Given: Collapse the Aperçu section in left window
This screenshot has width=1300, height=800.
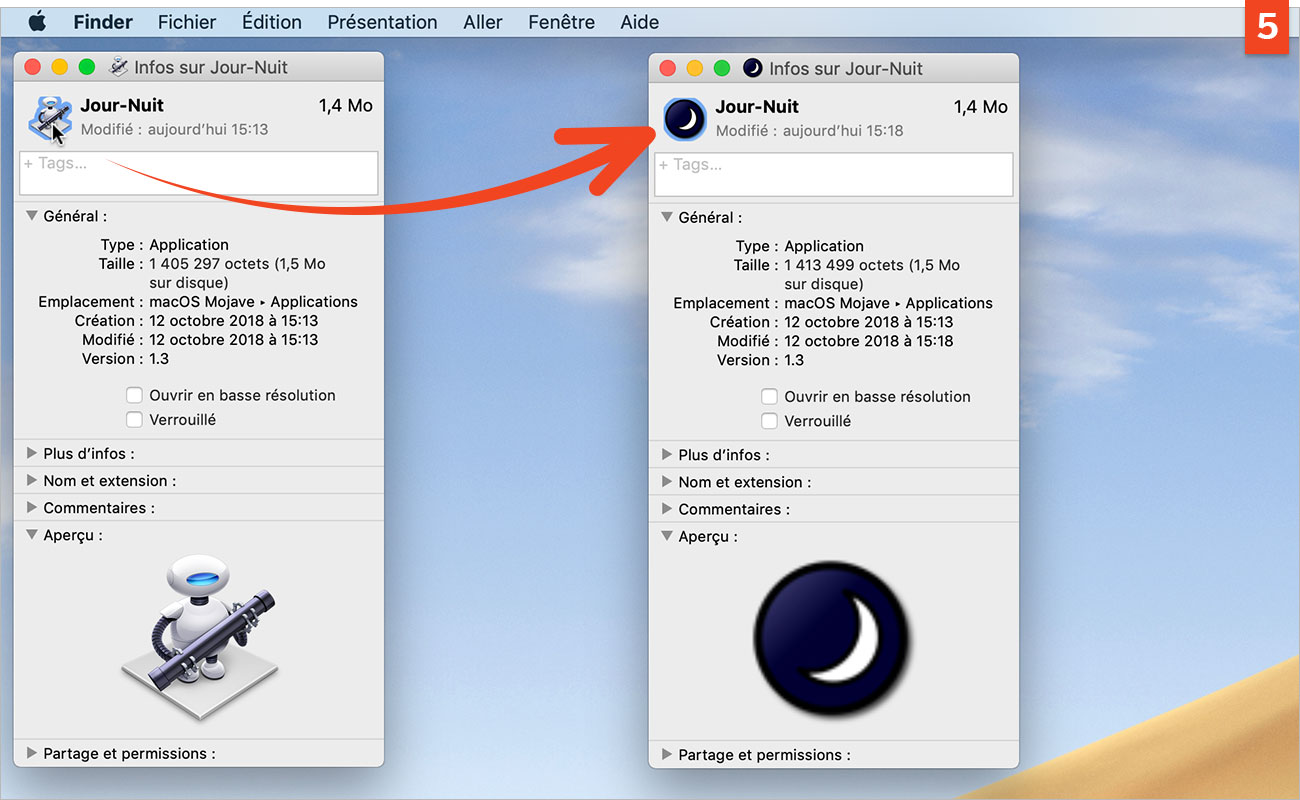Looking at the screenshot, I should click(32, 535).
